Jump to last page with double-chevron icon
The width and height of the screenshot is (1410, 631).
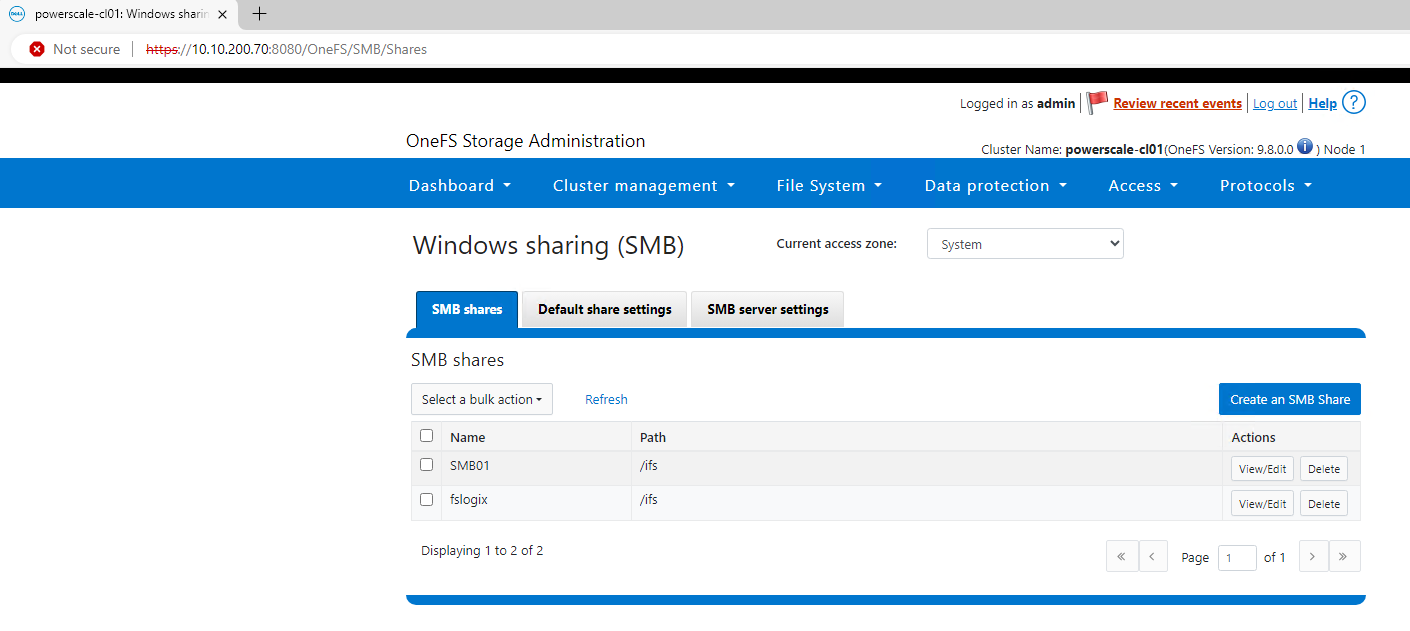tap(1344, 556)
